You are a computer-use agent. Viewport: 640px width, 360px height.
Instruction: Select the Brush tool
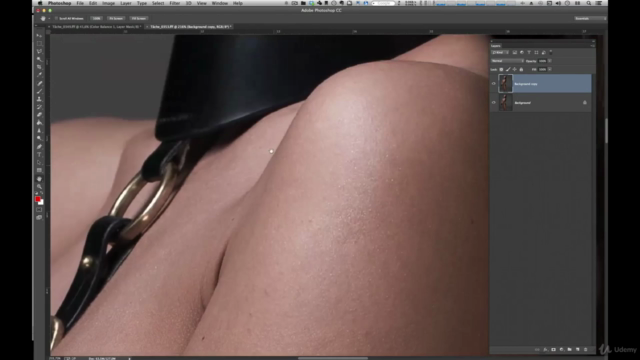(x=39, y=91)
